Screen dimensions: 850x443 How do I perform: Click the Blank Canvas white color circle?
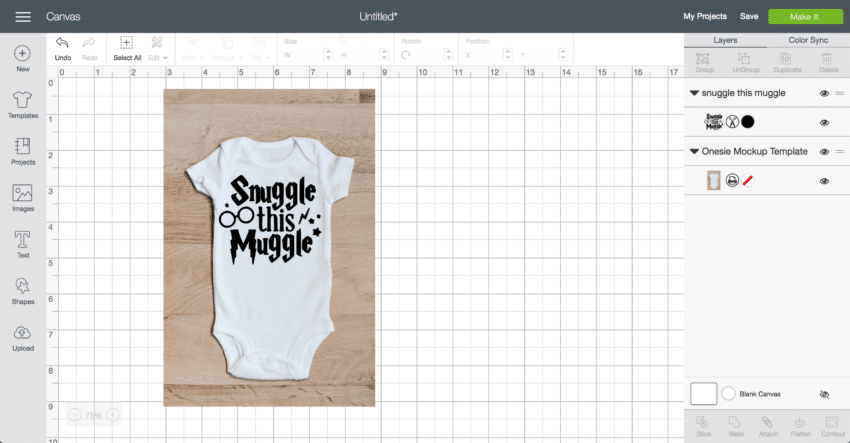(729, 394)
